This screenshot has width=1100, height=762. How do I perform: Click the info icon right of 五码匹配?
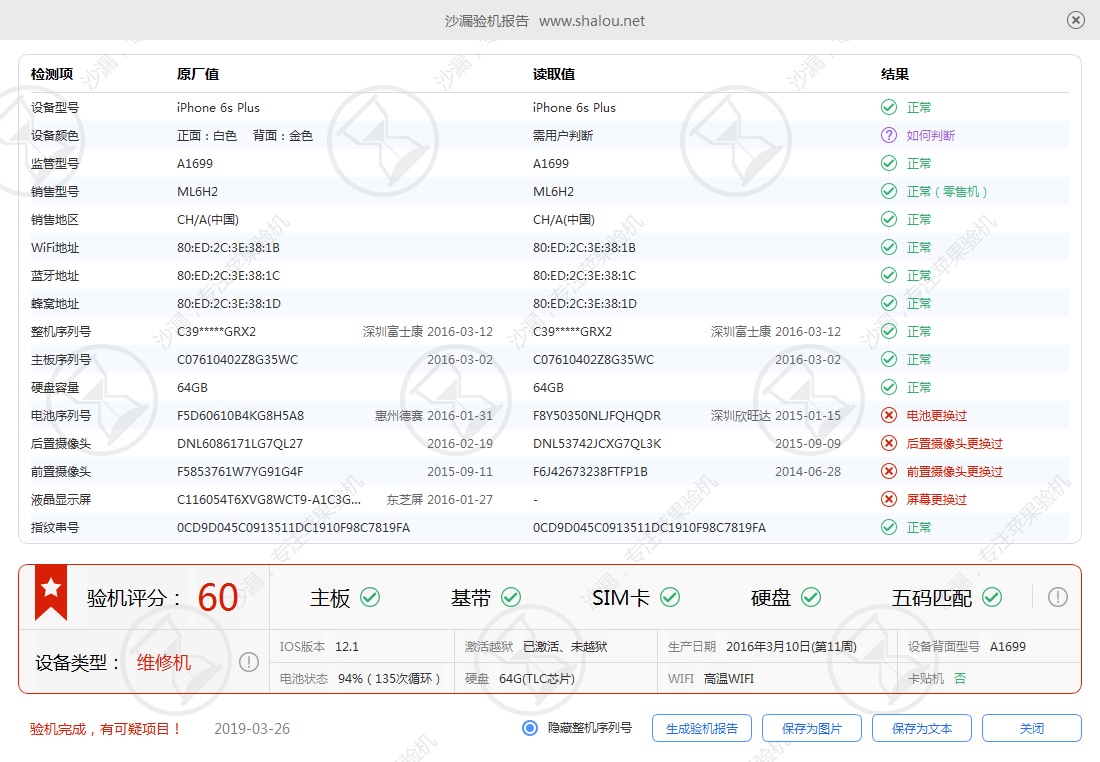point(1058,597)
